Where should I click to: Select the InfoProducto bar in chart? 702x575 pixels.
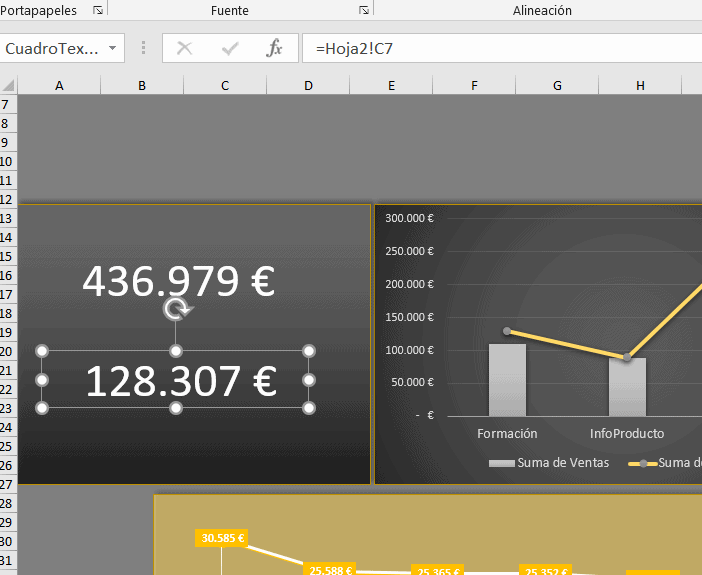(627, 387)
